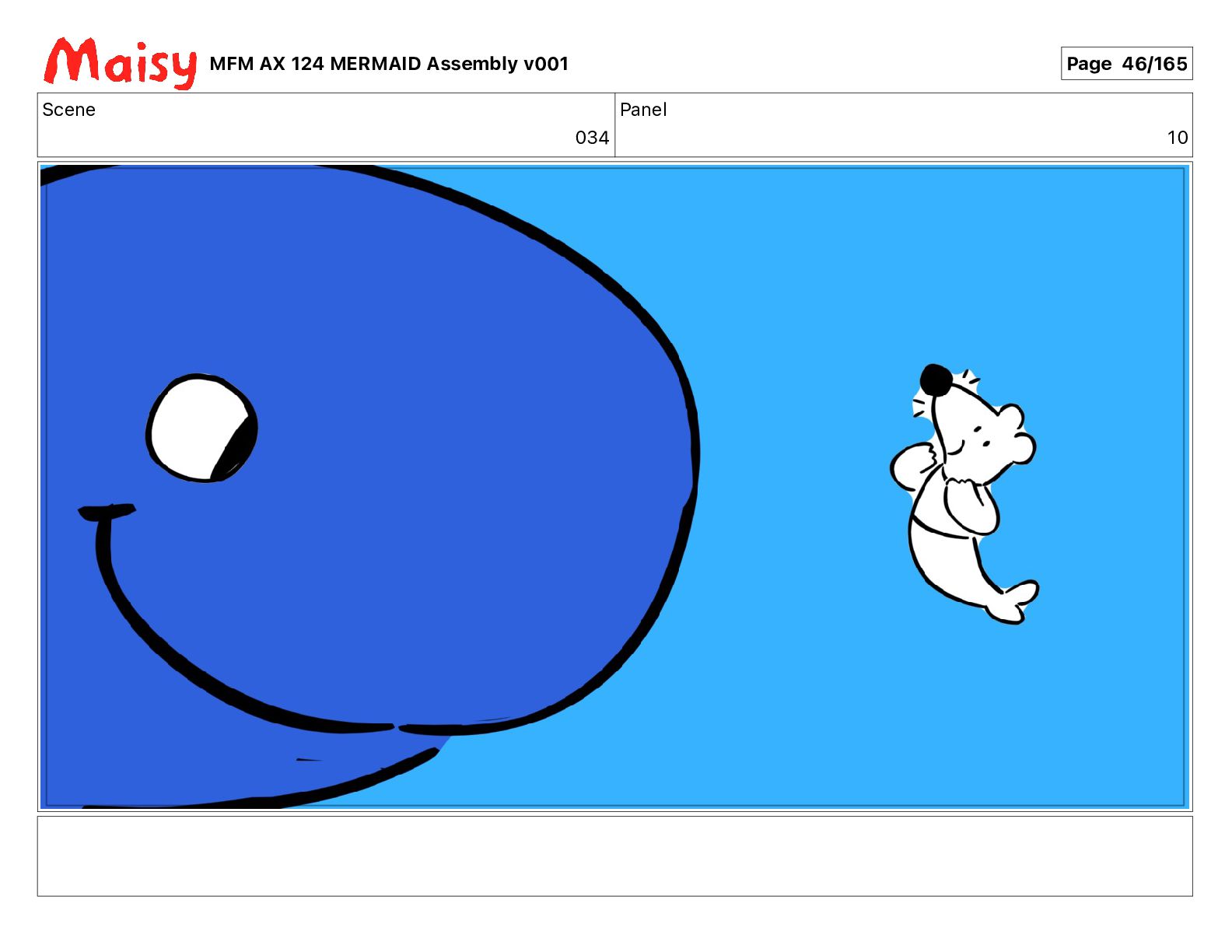1232x952 pixels.
Task: Select the panel number '10'
Action: 1178,138
